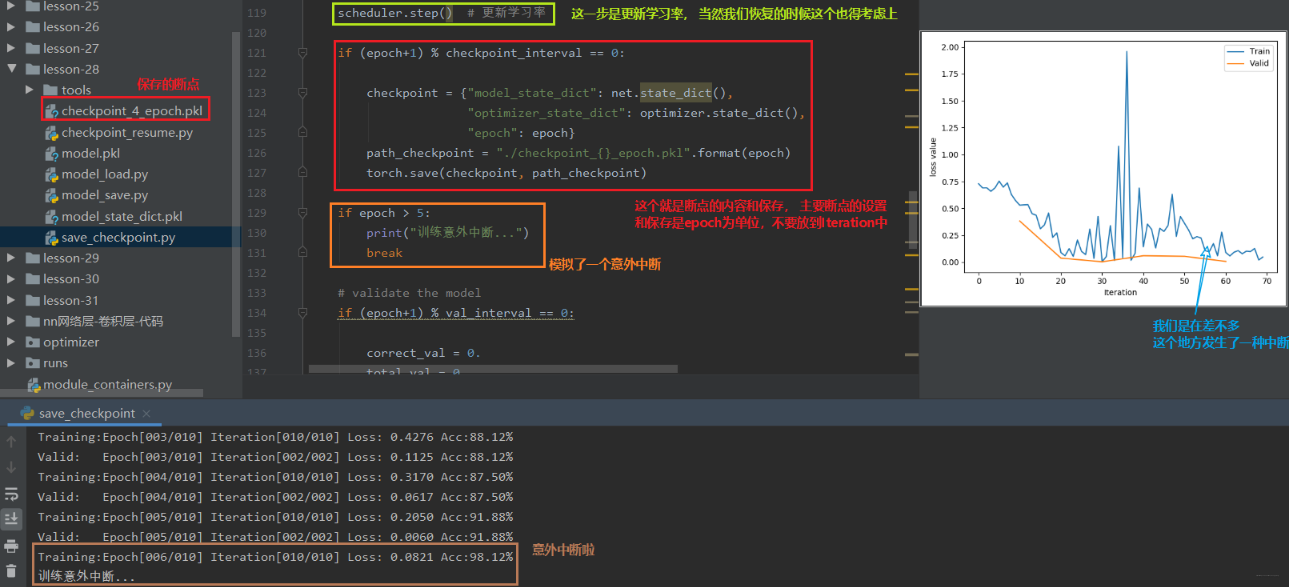Click '# validate the model' comment
This screenshot has height=587, width=1289.
coord(409,293)
